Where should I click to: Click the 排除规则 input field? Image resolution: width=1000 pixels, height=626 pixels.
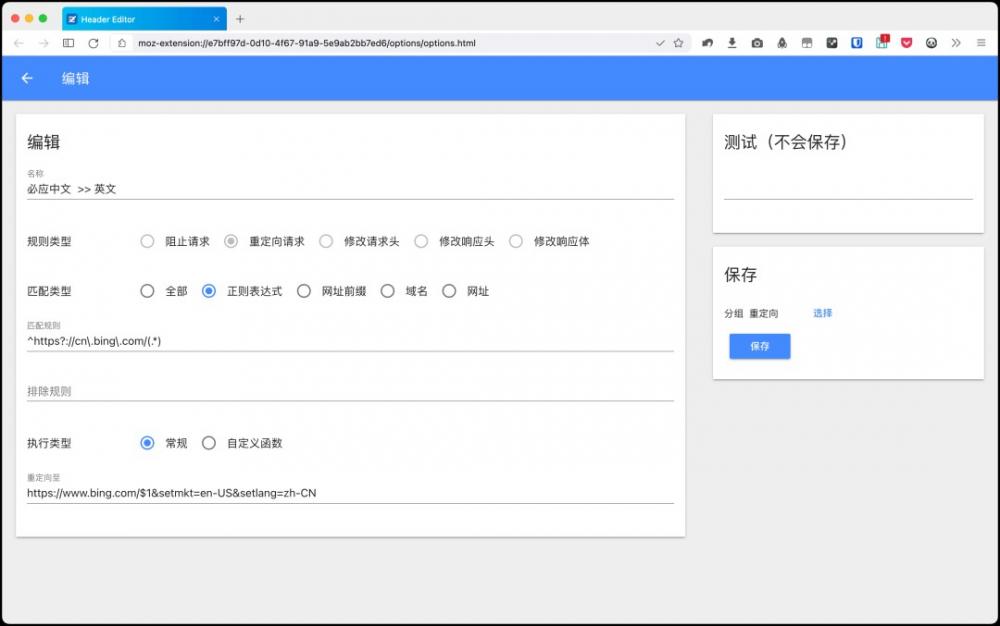350,391
